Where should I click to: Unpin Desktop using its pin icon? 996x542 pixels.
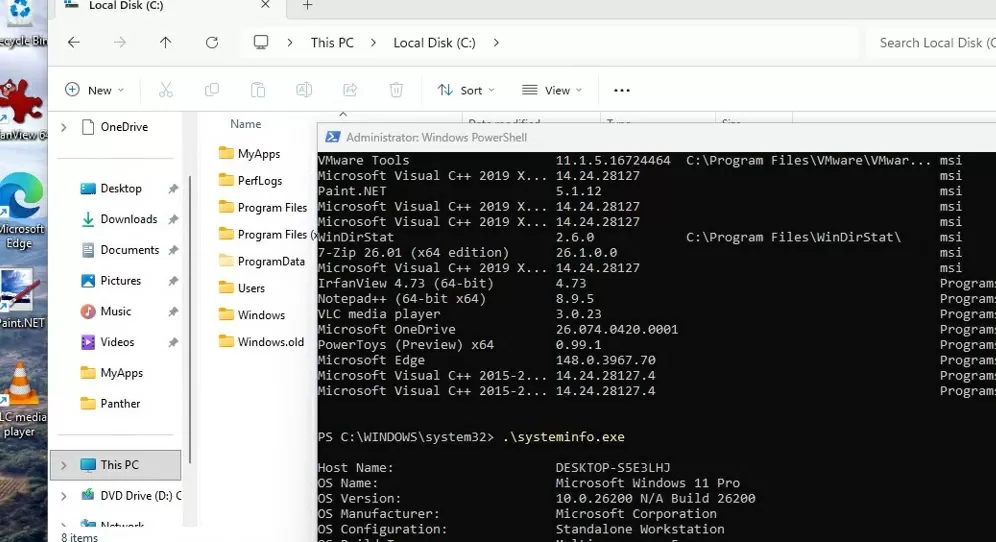tap(173, 189)
